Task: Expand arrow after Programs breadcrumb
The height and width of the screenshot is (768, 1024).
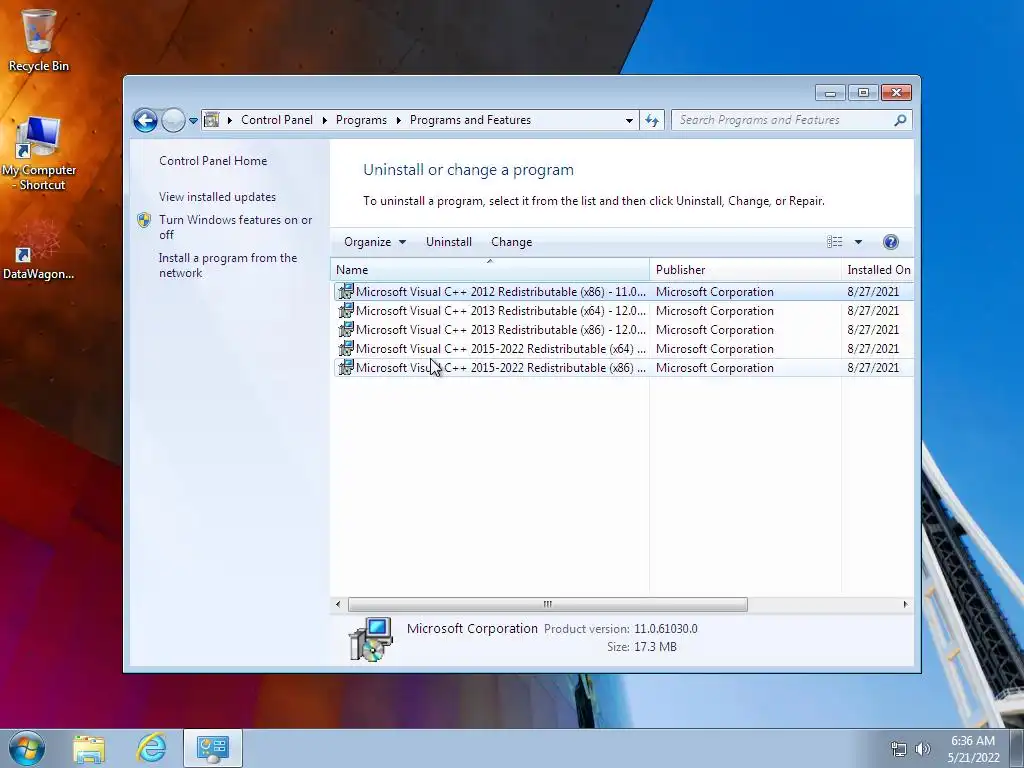Action: point(398,120)
